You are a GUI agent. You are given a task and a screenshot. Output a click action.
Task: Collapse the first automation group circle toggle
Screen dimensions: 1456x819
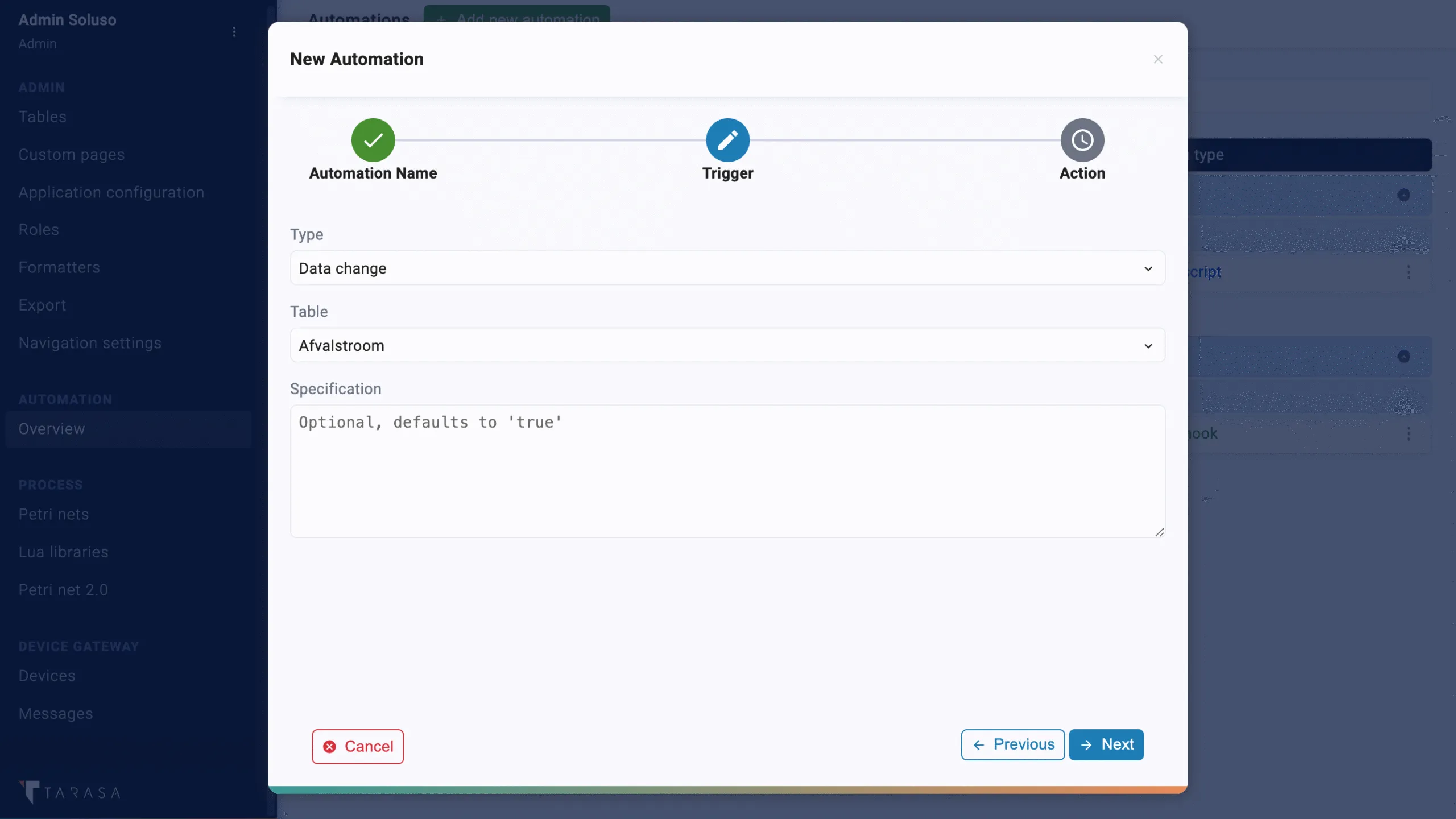1404,195
